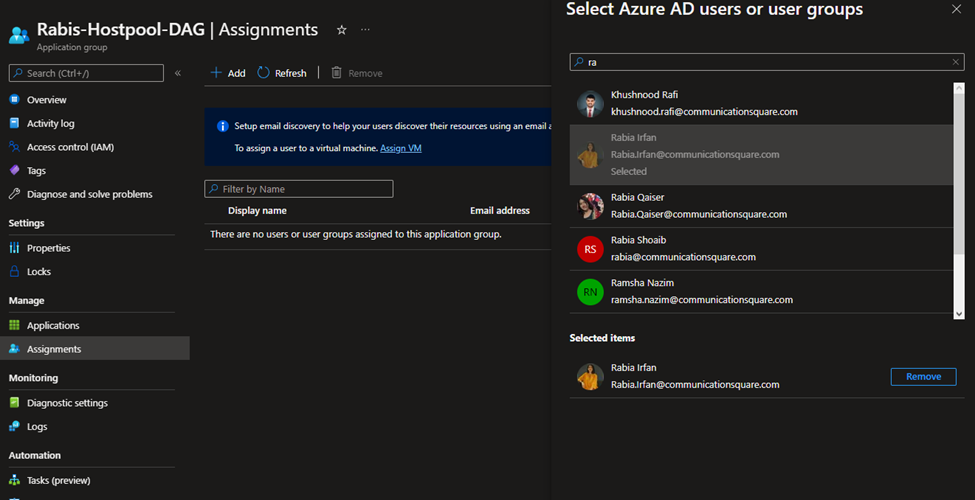Favorite the application group with star icon

(x=341, y=30)
